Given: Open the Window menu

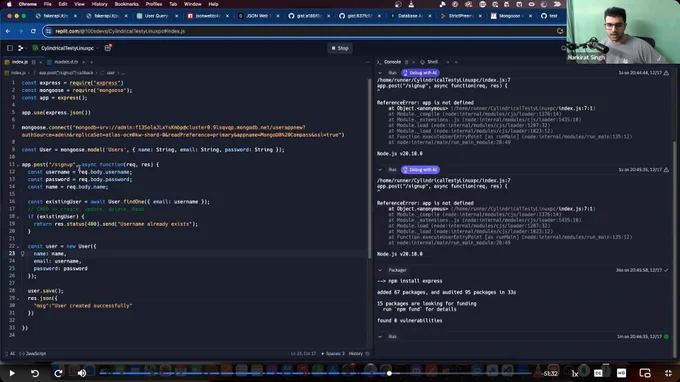Looking at the screenshot, I should coord(193,4).
